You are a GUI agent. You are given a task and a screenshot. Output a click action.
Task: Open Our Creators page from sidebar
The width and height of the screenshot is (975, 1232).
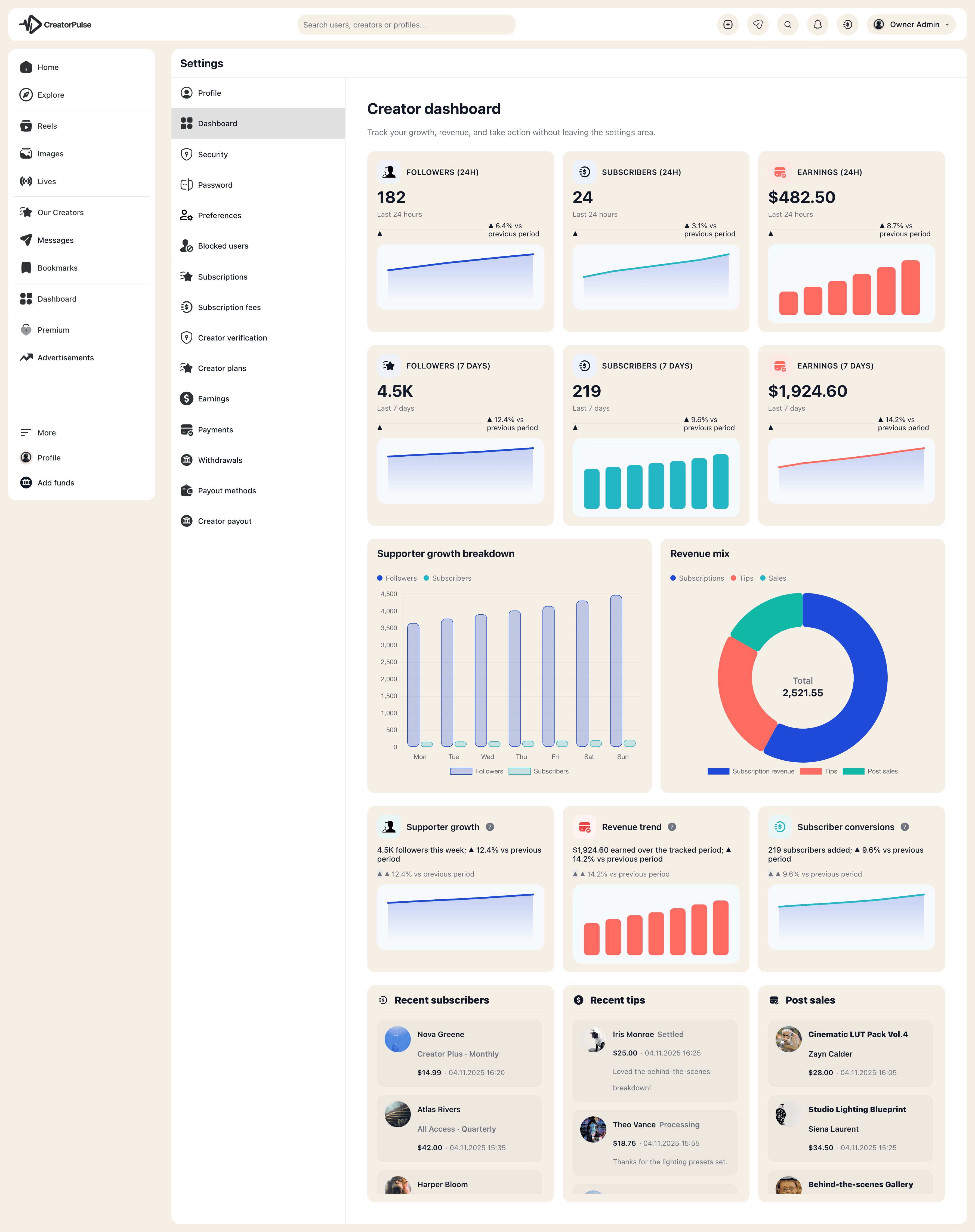click(x=60, y=212)
